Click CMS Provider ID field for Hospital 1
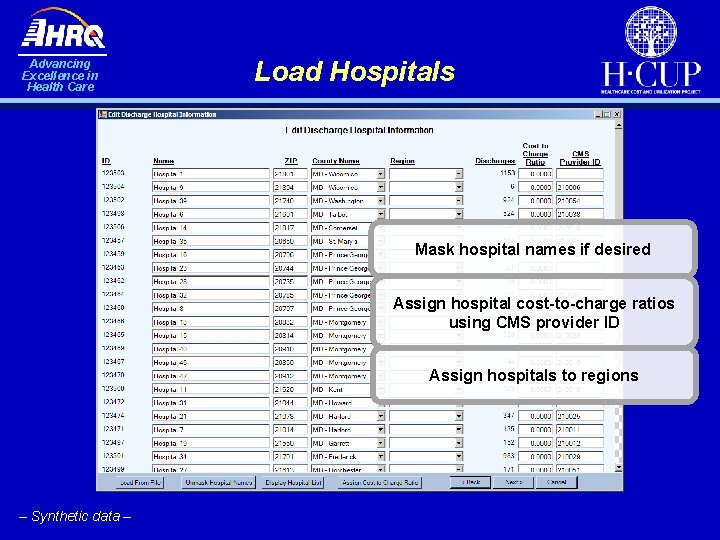The image size is (720, 540). pyautogui.click(x=579, y=174)
